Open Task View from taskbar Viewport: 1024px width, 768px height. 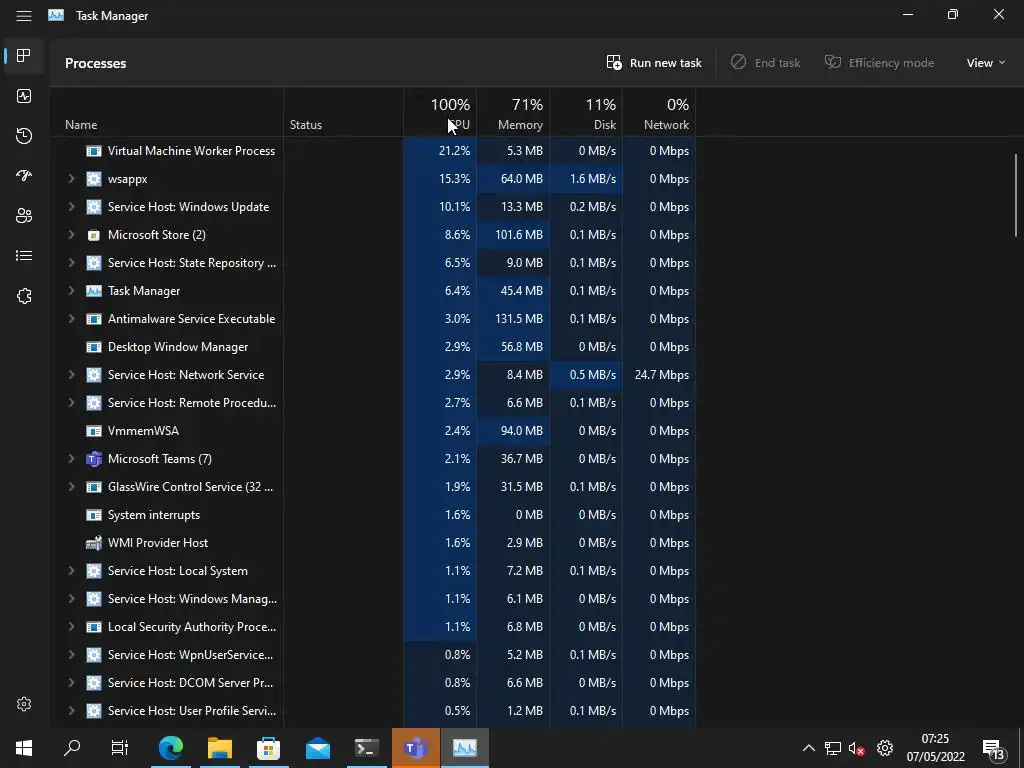click(120, 748)
